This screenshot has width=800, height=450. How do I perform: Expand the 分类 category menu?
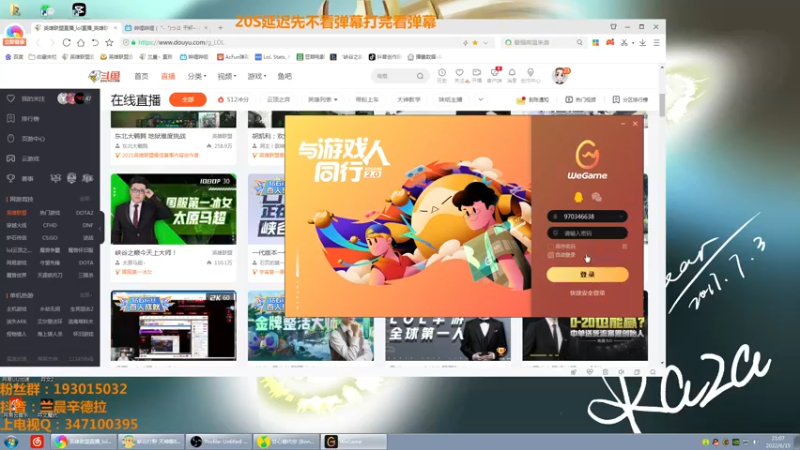(196, 77)
